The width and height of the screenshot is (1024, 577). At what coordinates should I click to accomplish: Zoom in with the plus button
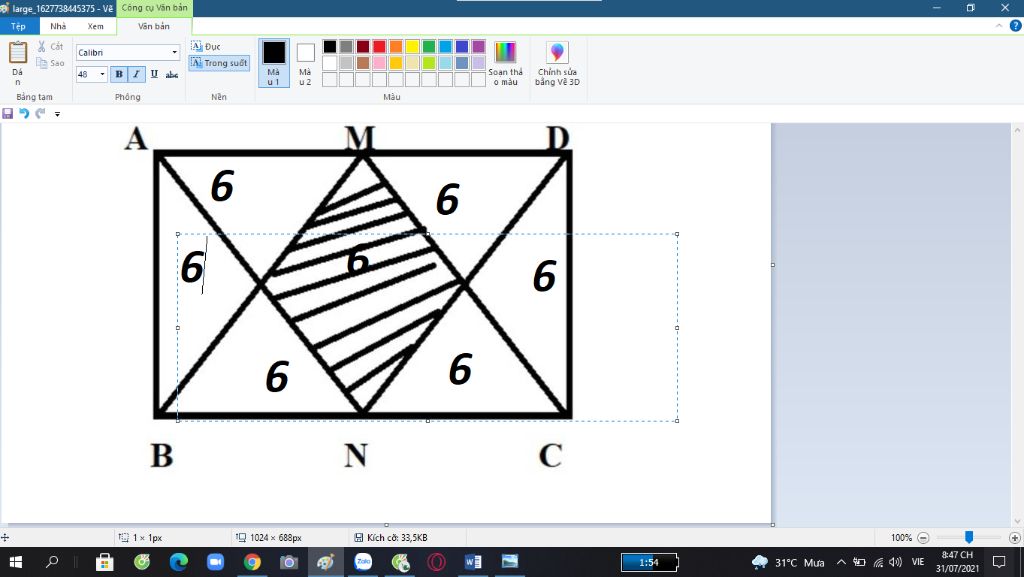click(x=1014, y=538)
